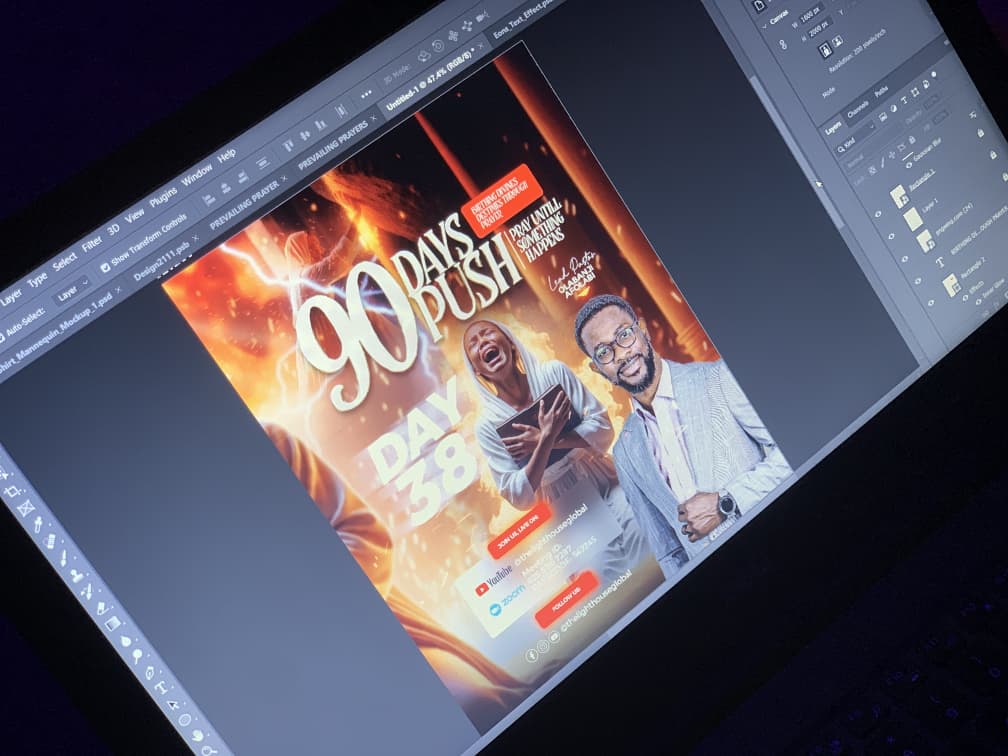Select the Pen tool

click(x=150, y=673)
